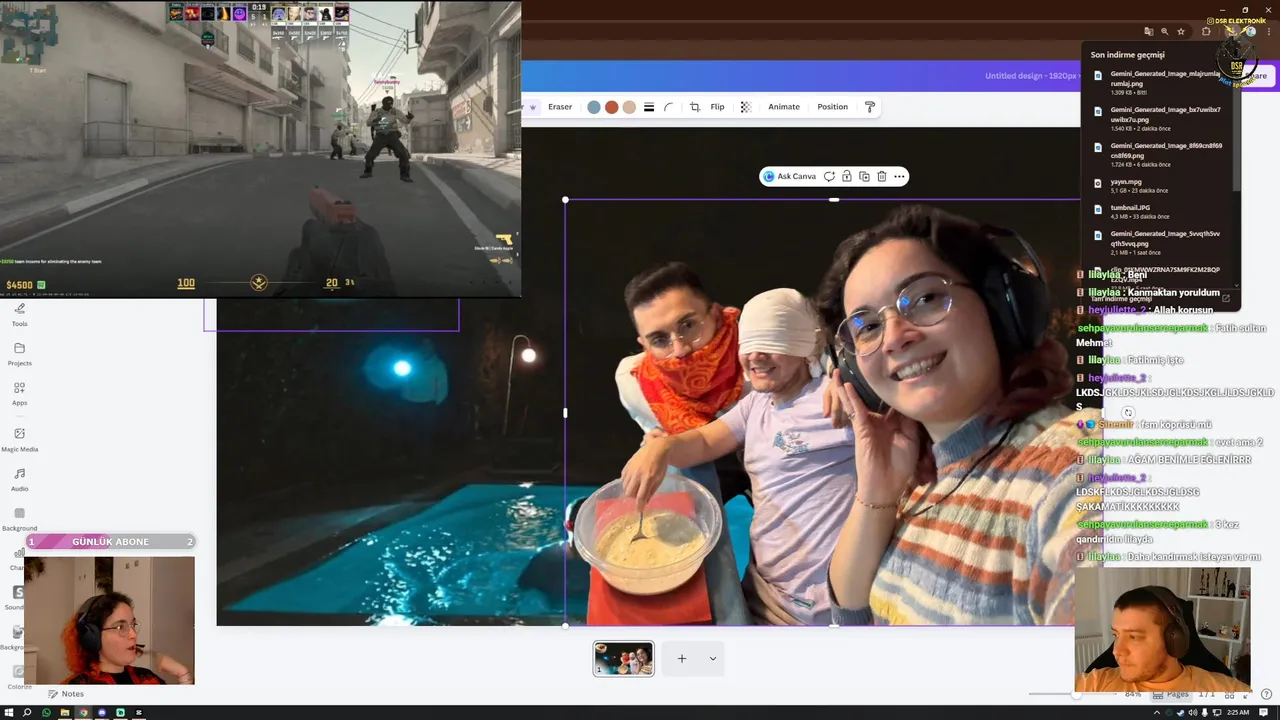The width and height of the screenshot is (1280, 720).
Task: Open the Projects sidebar item
Action: pyautogui.click(x=19, y=354)
